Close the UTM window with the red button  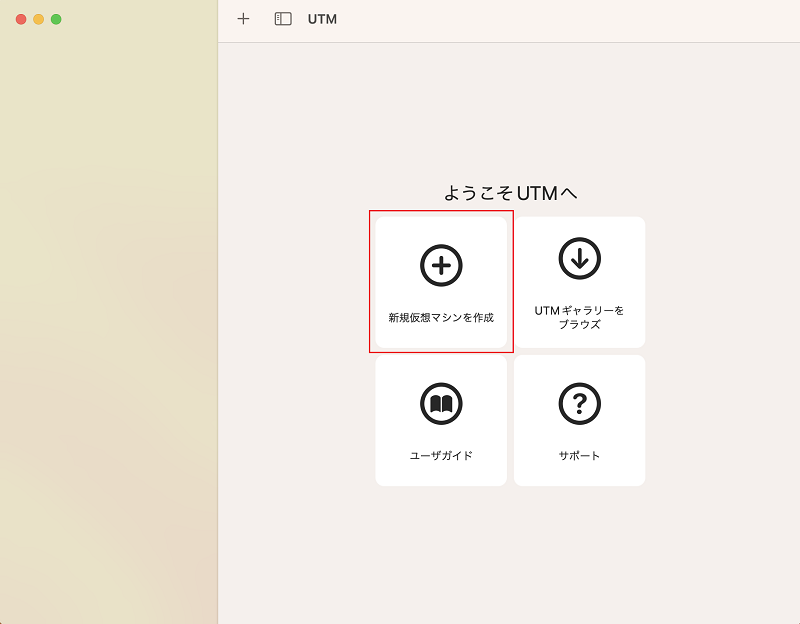(21, 19)
